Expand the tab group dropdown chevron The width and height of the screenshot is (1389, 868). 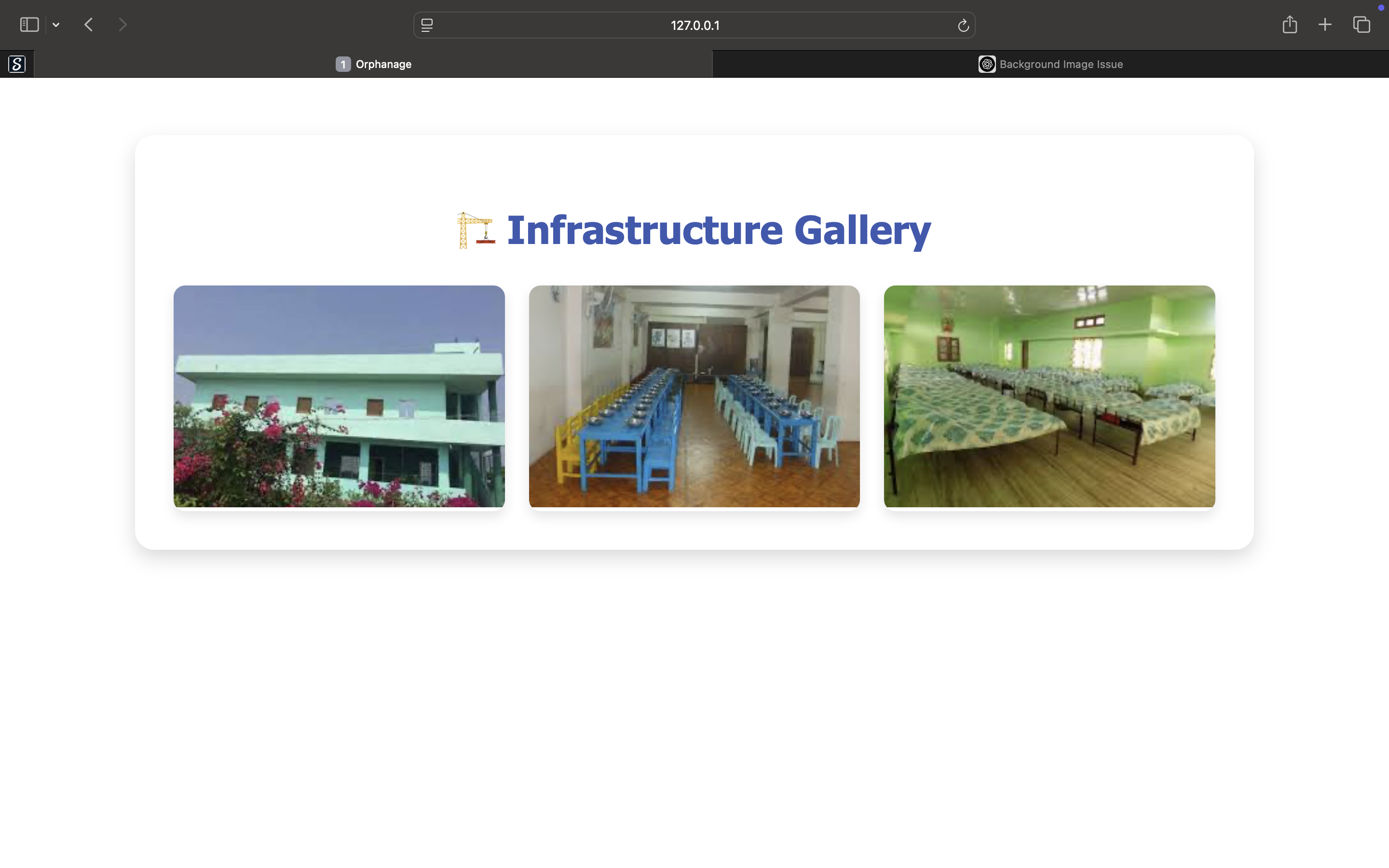tap(56, 25)
